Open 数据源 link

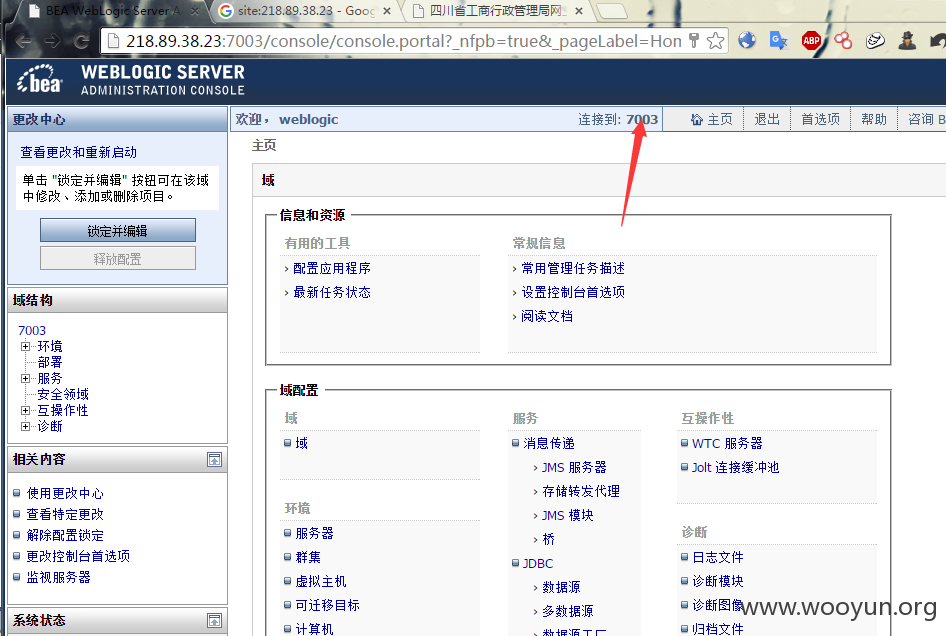561,587
